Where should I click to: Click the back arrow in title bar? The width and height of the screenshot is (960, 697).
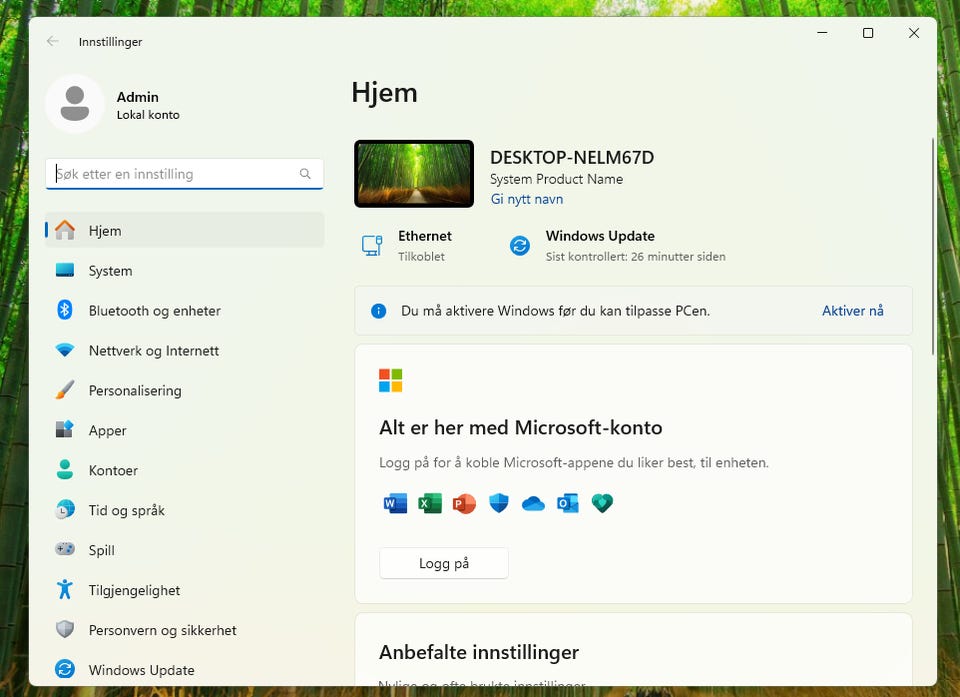(x=53, y=41)
